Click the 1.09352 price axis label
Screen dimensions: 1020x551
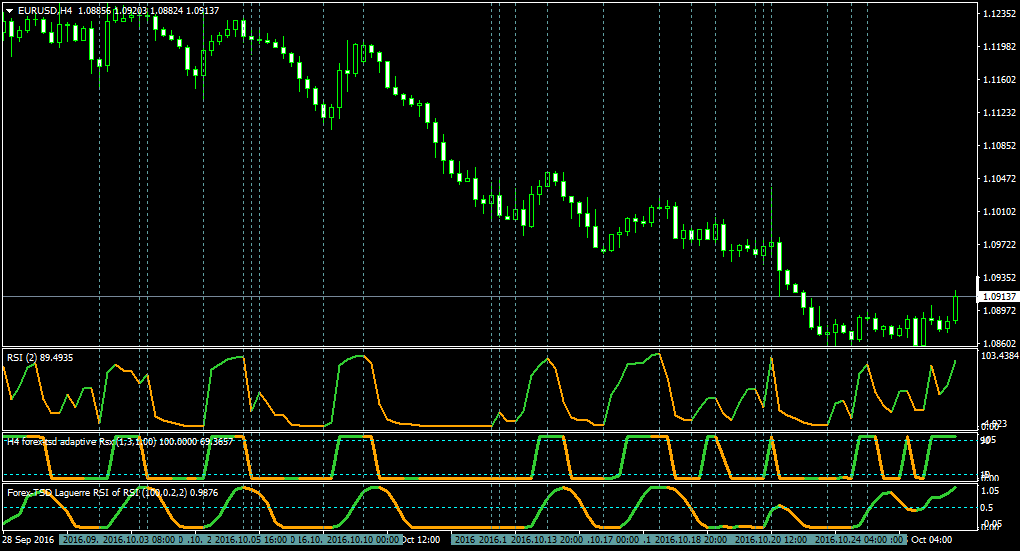(x=1000, y=278)
